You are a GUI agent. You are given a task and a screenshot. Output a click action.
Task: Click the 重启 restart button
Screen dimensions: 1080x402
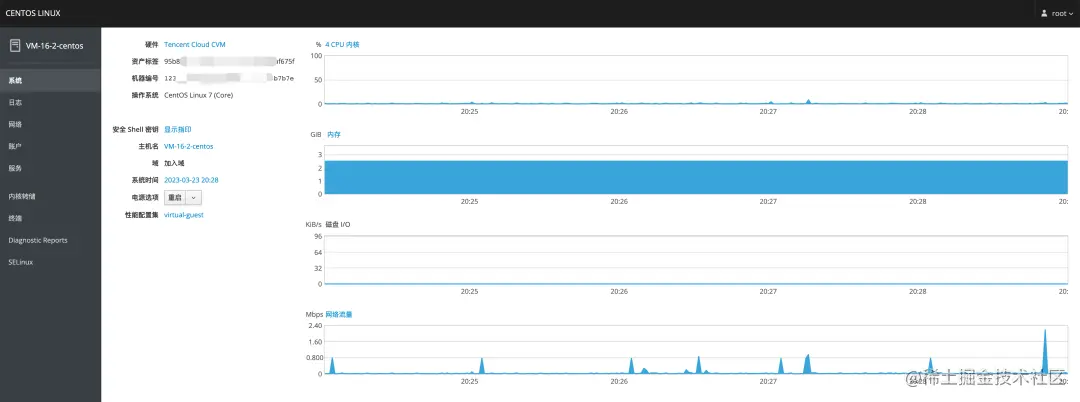click(x=175, y=197)
